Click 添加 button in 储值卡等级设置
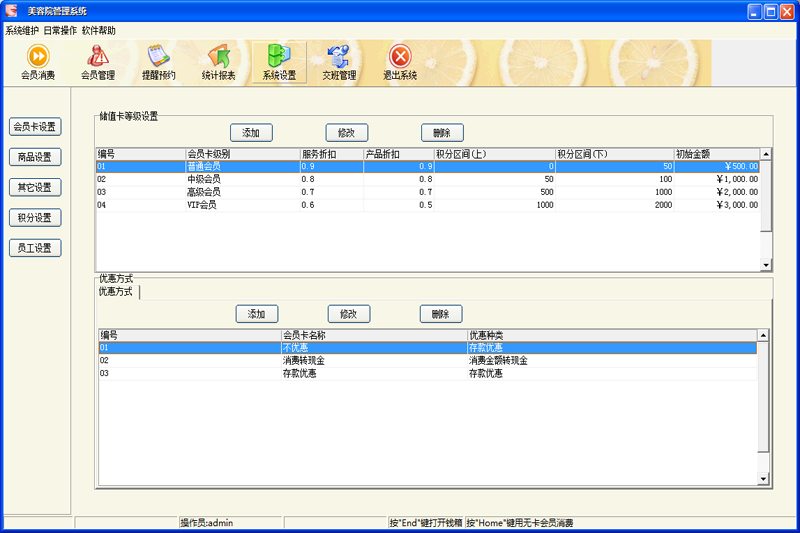This screenshot has height=533, width=800. click(251, 132)
